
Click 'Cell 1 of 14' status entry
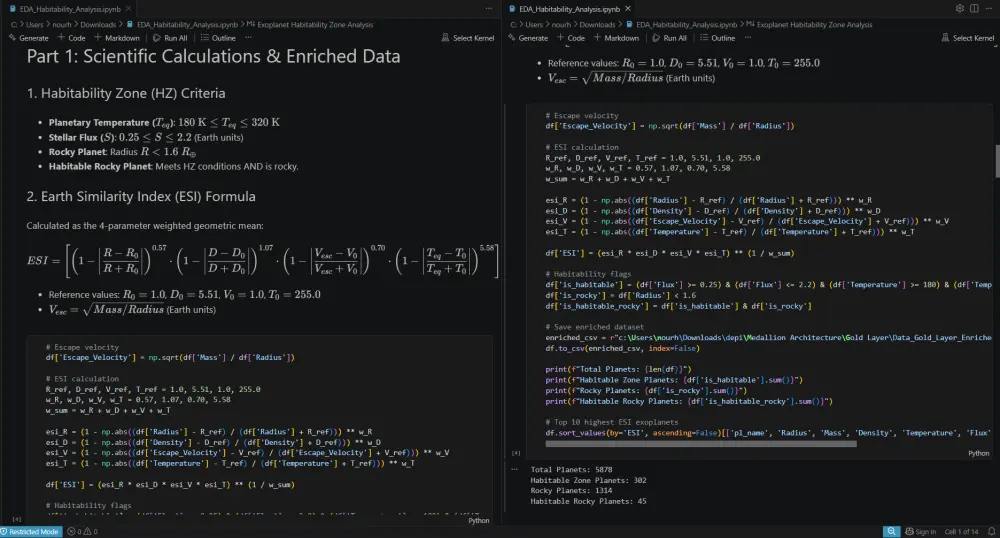pyautogui.click(x=961, y=532)
